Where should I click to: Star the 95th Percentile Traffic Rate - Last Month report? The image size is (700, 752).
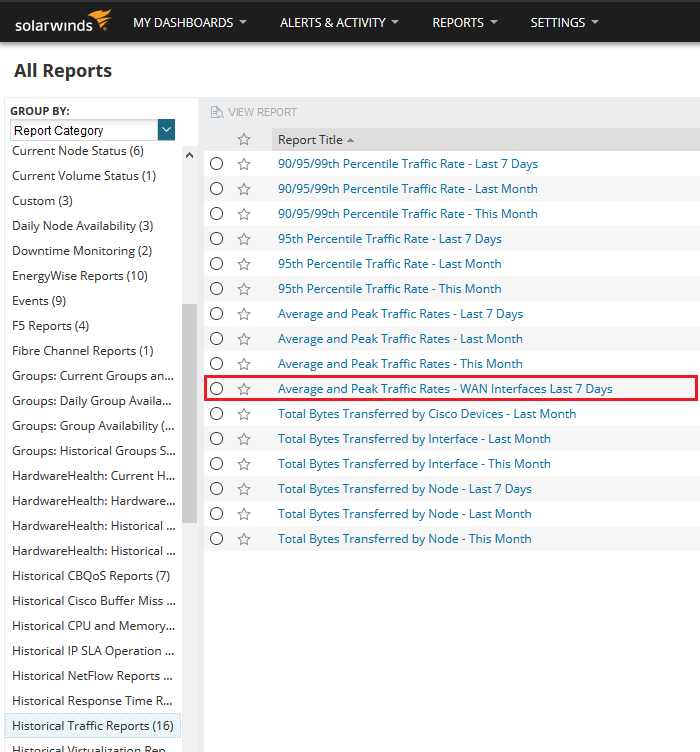[244, 264]
